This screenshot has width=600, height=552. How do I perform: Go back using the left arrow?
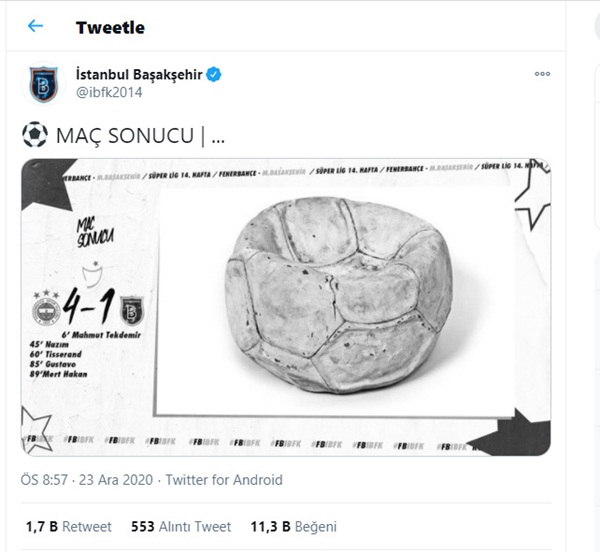coord(36,27)
